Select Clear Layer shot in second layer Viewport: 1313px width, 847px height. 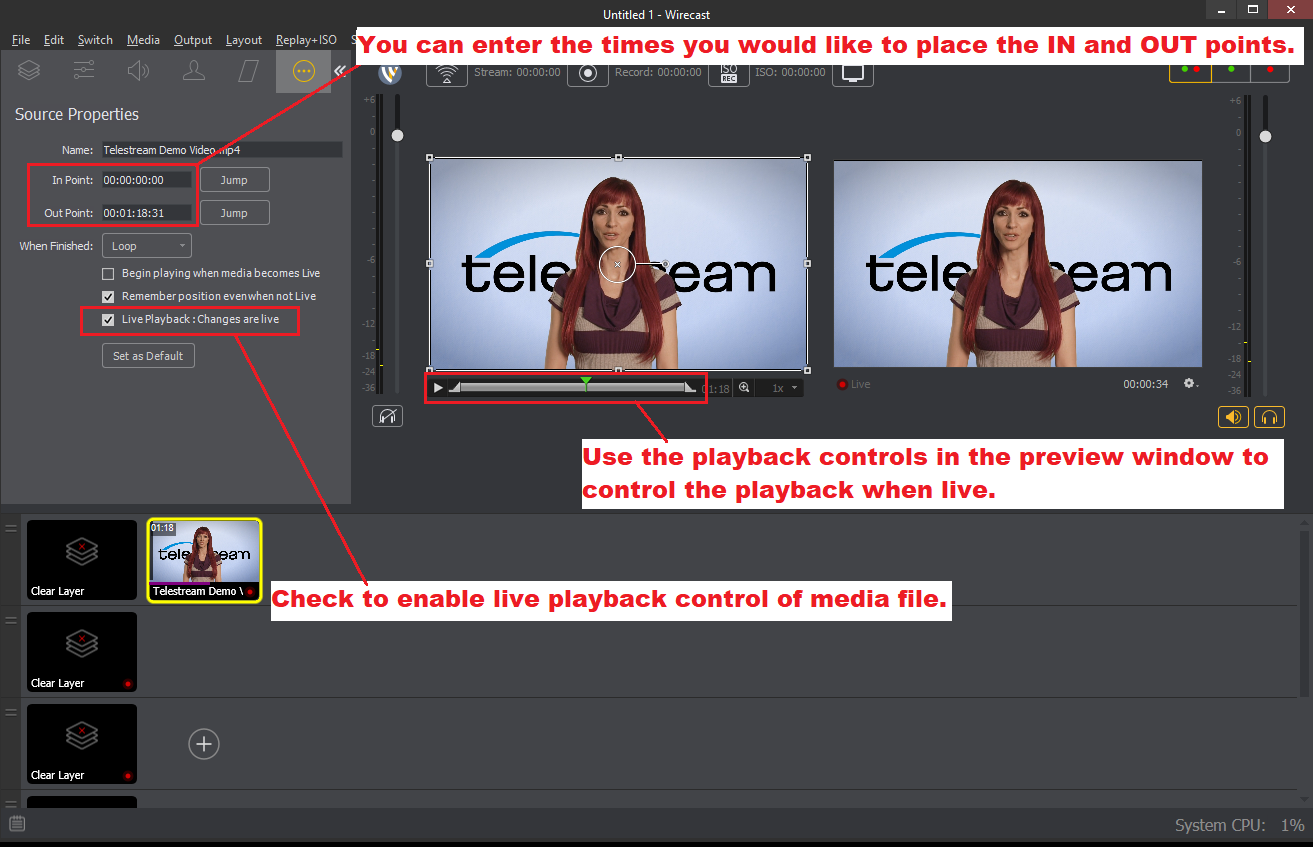pyautogui.click(x=81, y=652)
